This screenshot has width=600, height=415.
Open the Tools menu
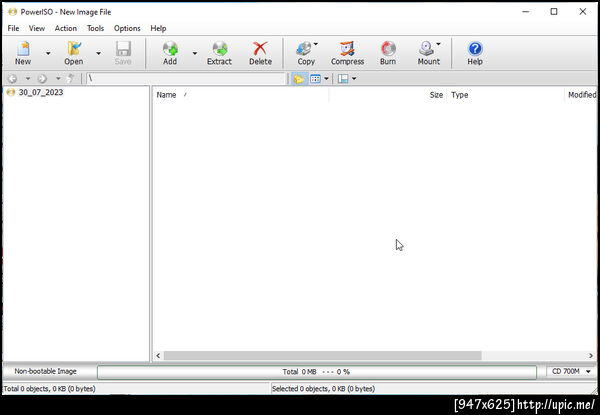[x=95, y=28]
